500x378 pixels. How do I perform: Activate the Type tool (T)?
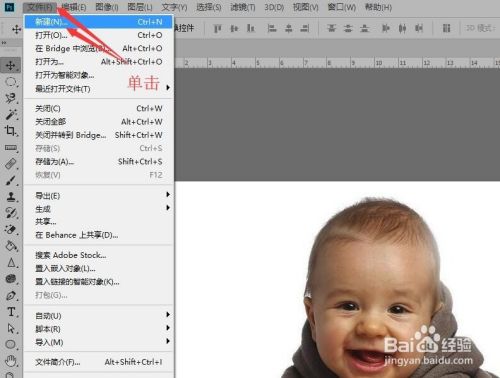tap(11, 312)
